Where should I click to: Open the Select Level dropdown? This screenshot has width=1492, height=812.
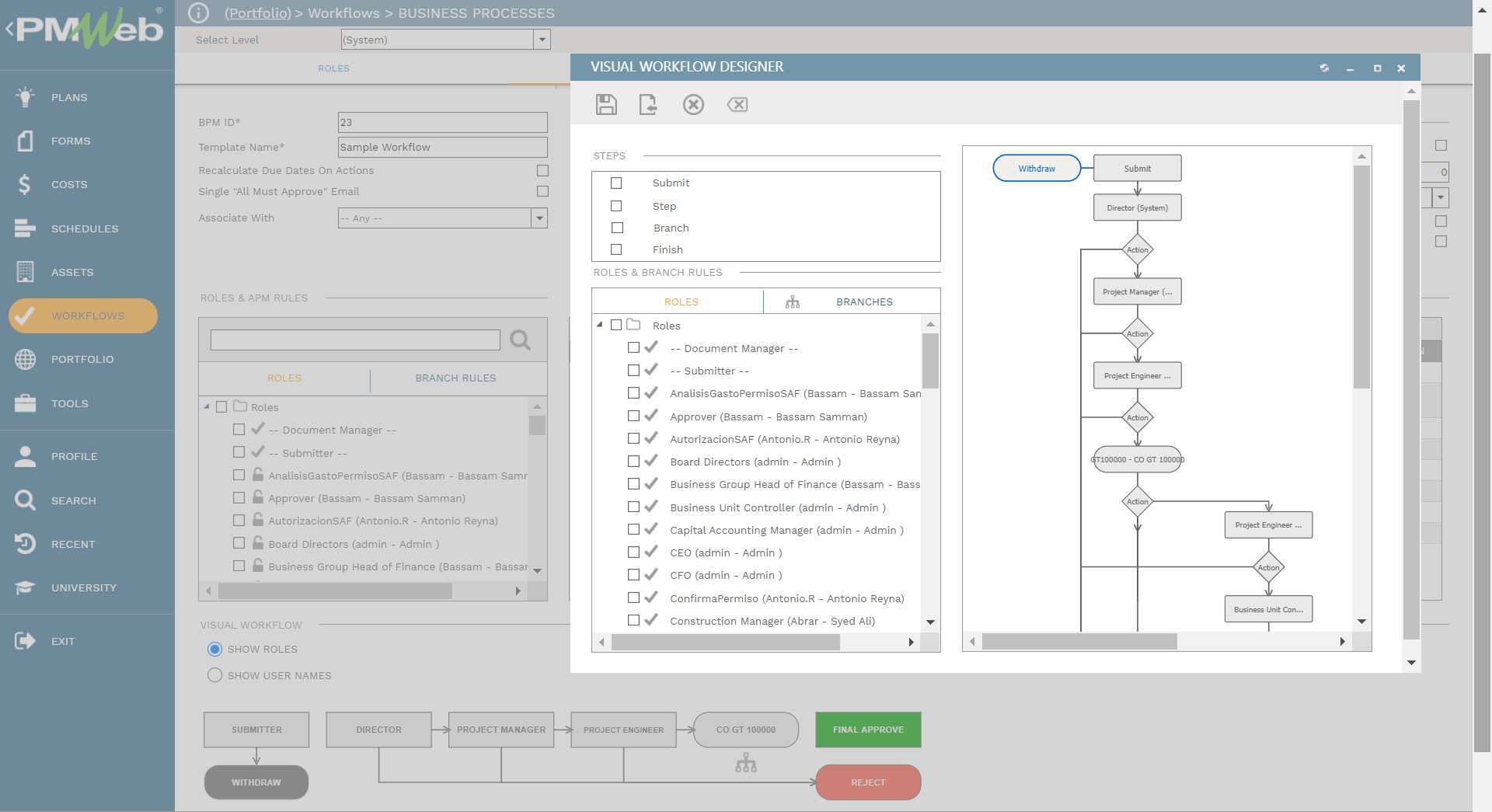click(x=542, y=39)
